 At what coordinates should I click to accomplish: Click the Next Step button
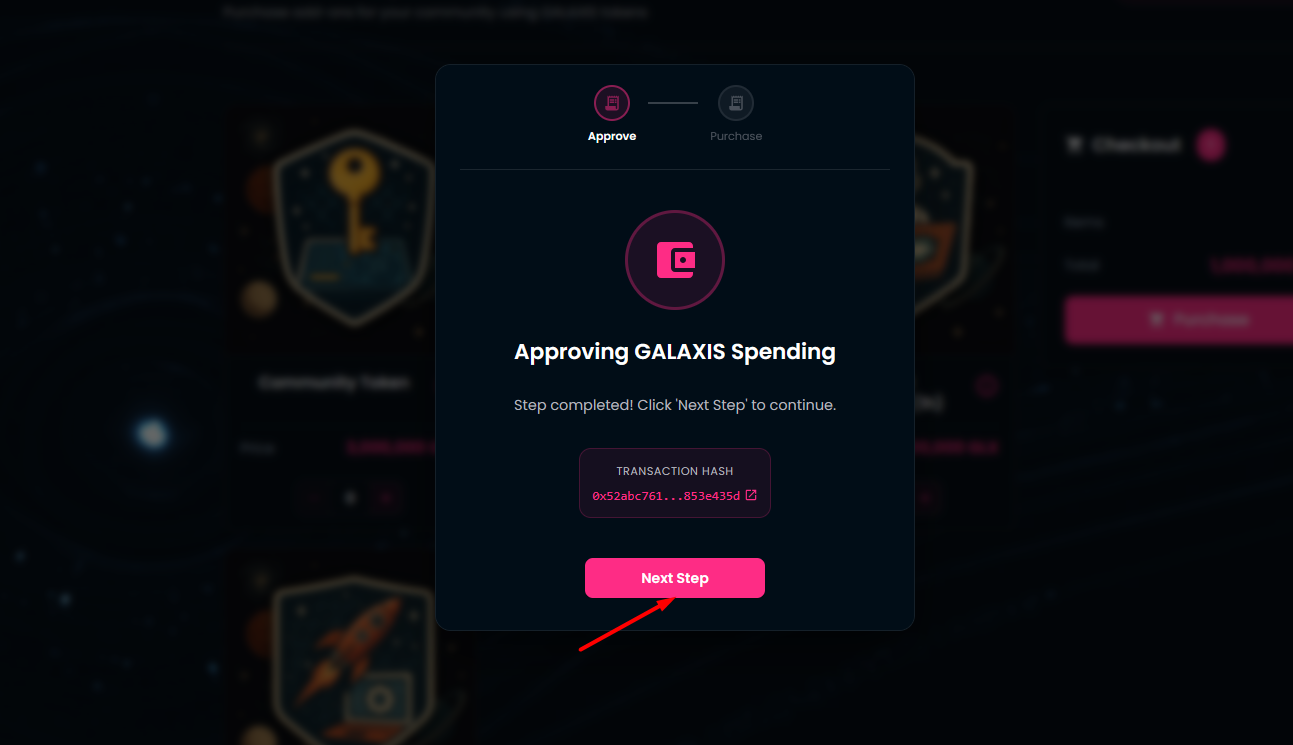tap(675, 578)
